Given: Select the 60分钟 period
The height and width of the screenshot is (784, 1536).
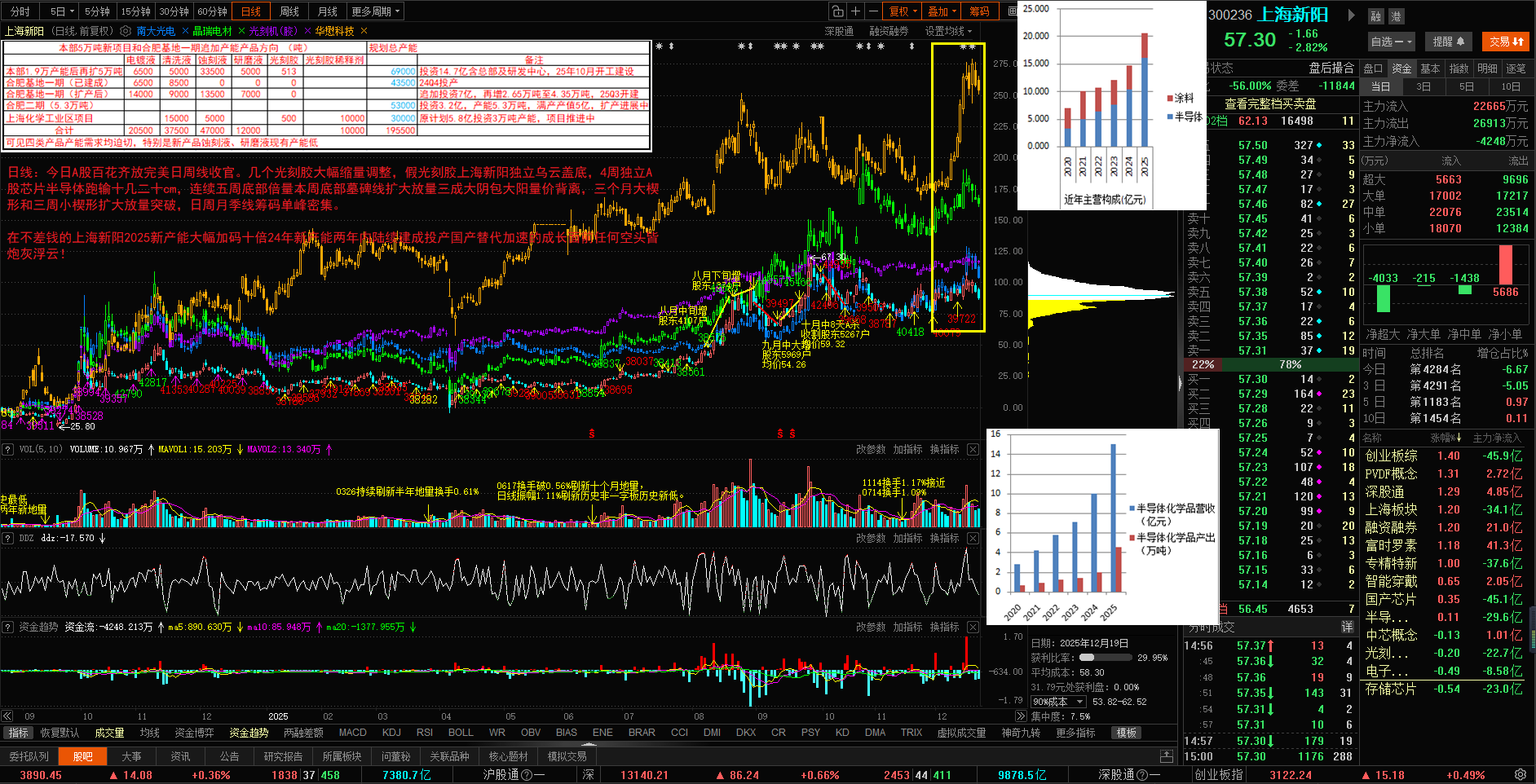Looking at the screenshot, I should coord(212,11).
